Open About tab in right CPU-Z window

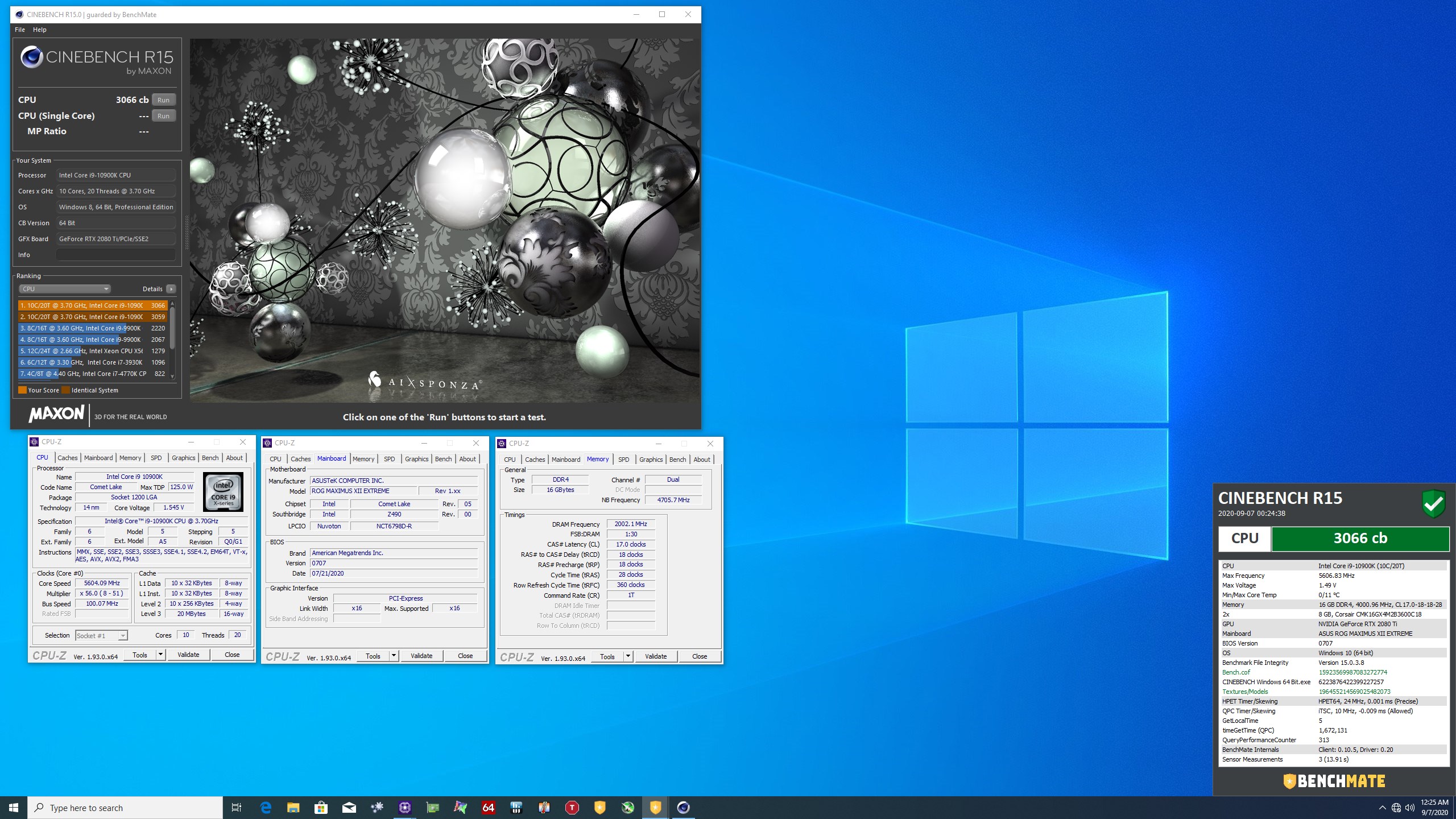point(702,460)
